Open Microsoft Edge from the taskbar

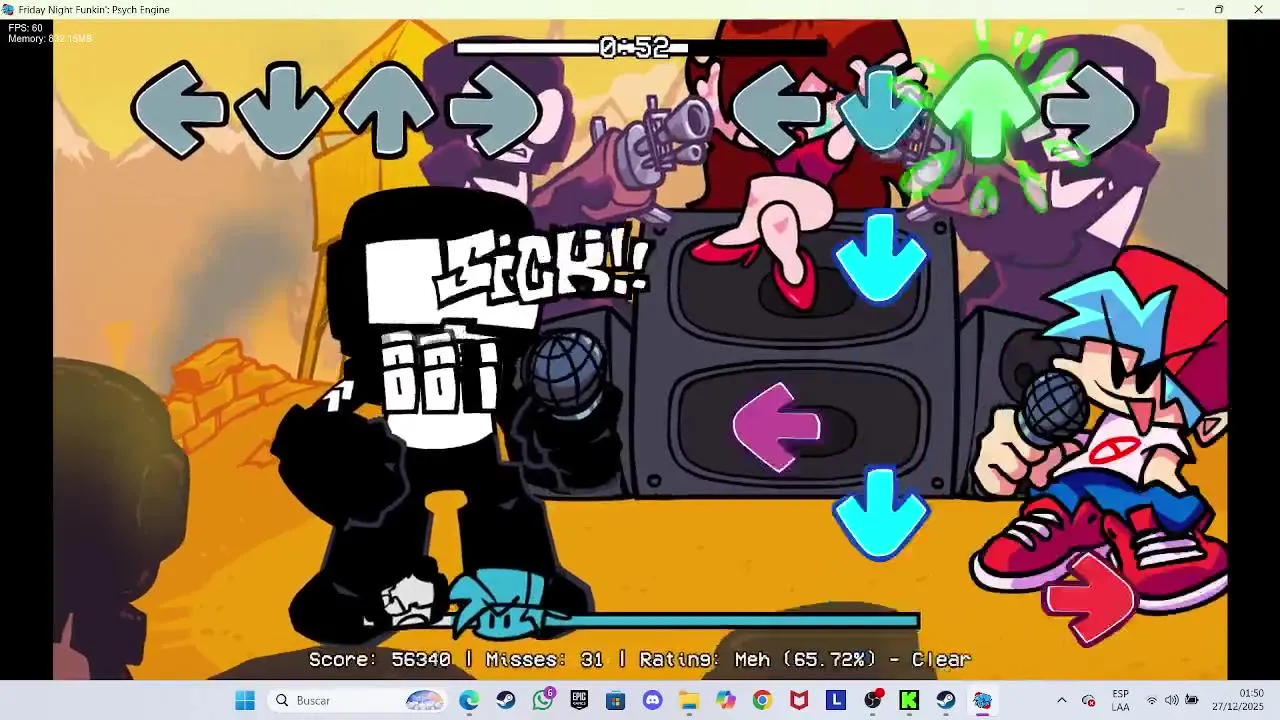[x=469, y=700]
